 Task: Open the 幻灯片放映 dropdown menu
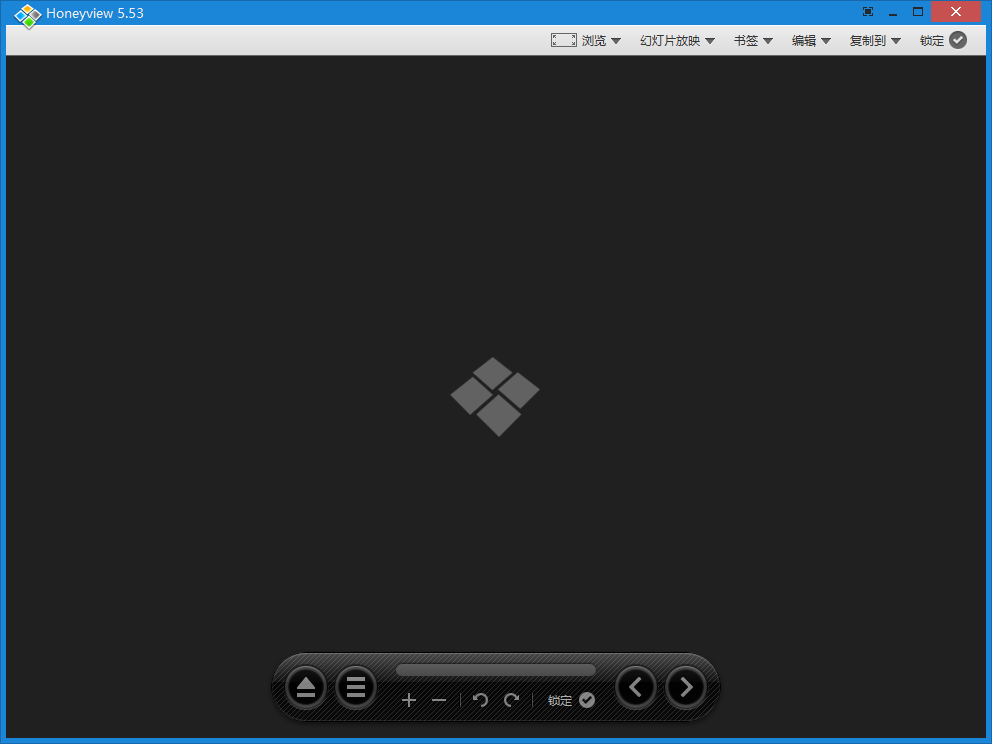point(677,40)
